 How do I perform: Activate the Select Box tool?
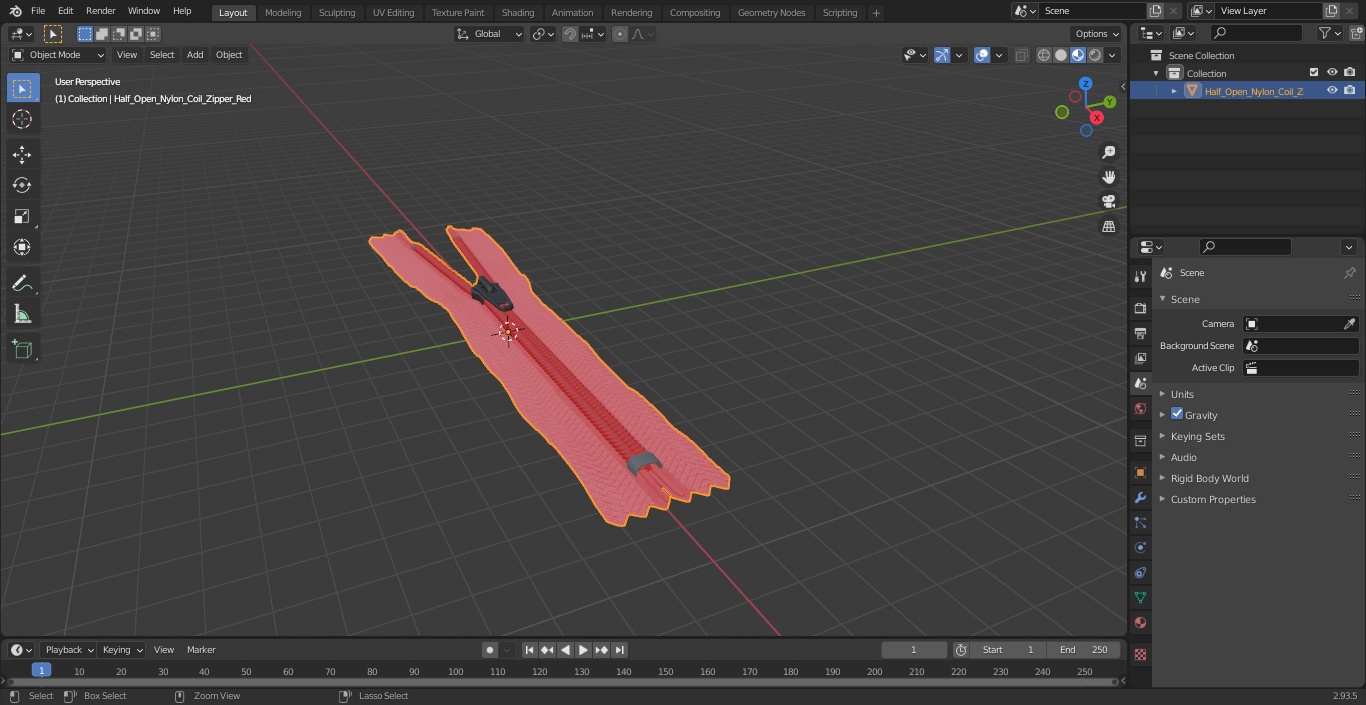(x=22, y=88)
